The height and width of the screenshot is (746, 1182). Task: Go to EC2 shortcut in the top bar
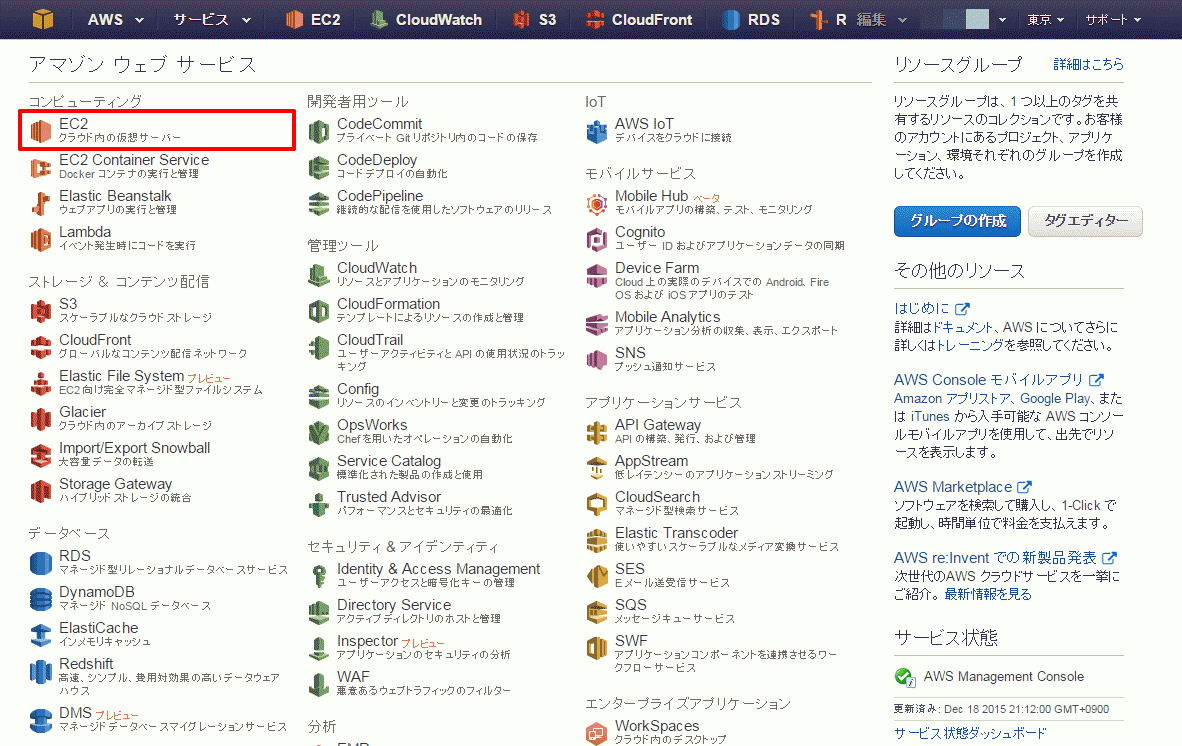[314, 20]
